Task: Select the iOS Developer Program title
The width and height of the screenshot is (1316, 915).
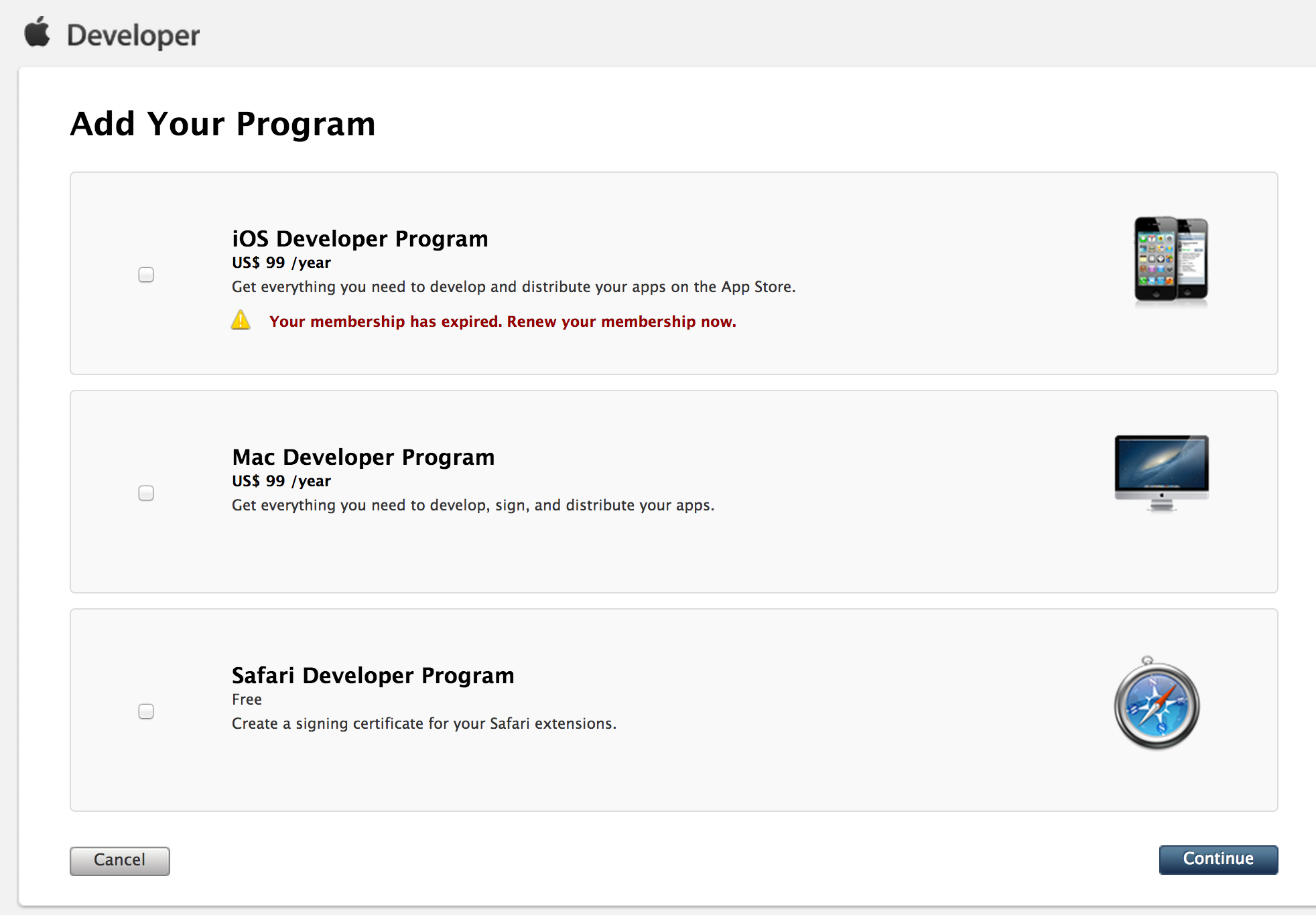Action: click(360, 238)
